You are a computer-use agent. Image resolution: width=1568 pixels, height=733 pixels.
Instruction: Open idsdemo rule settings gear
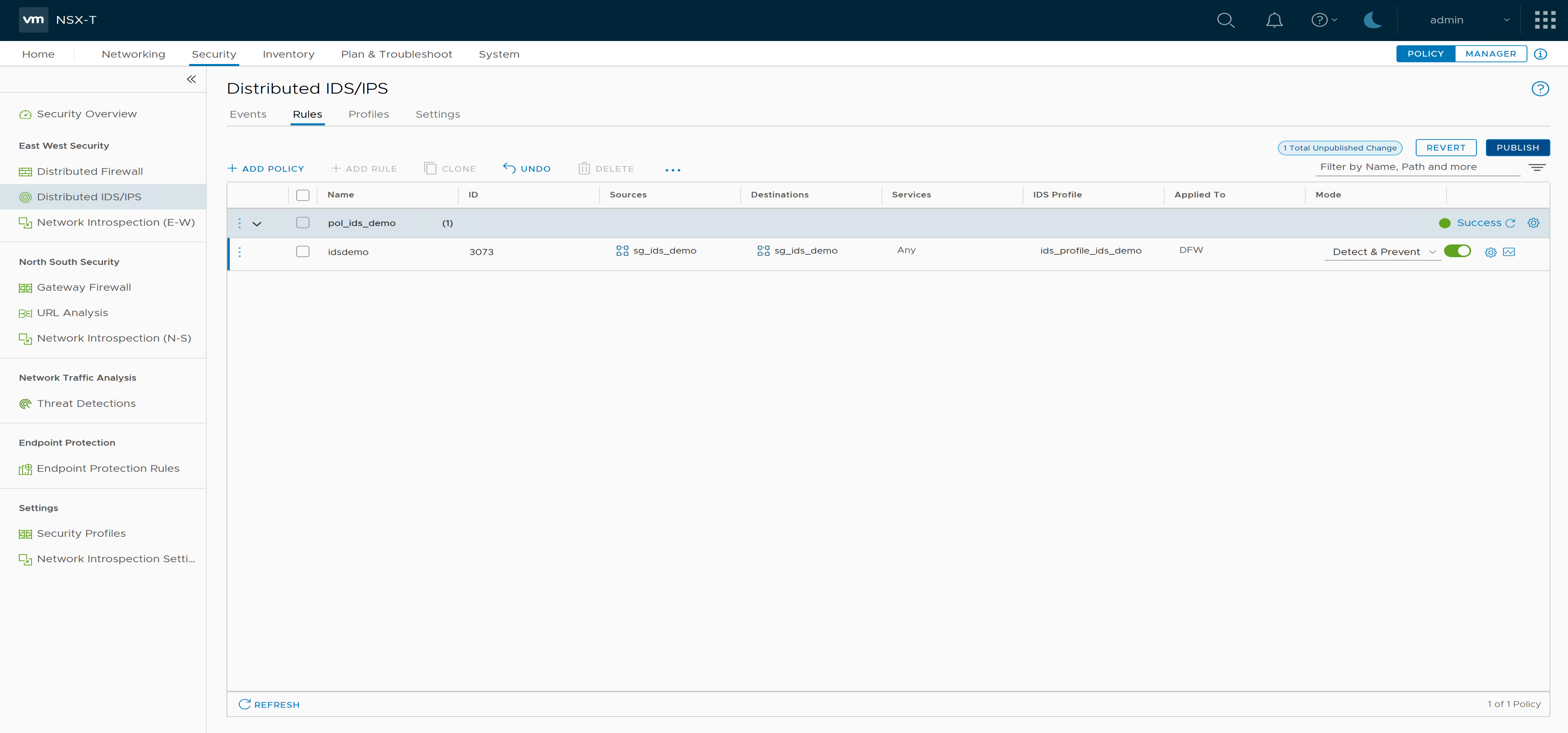click(x=1490, y=252)
